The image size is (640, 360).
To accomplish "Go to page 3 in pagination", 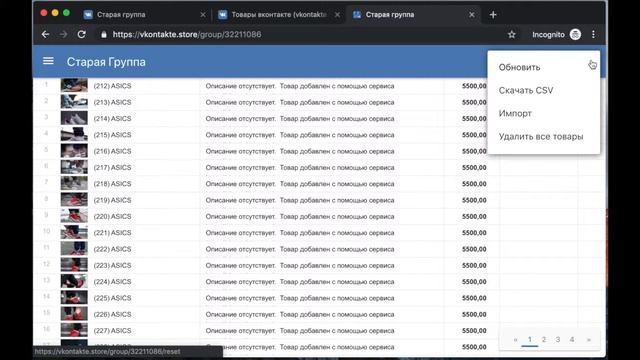I will click(558, 340).
